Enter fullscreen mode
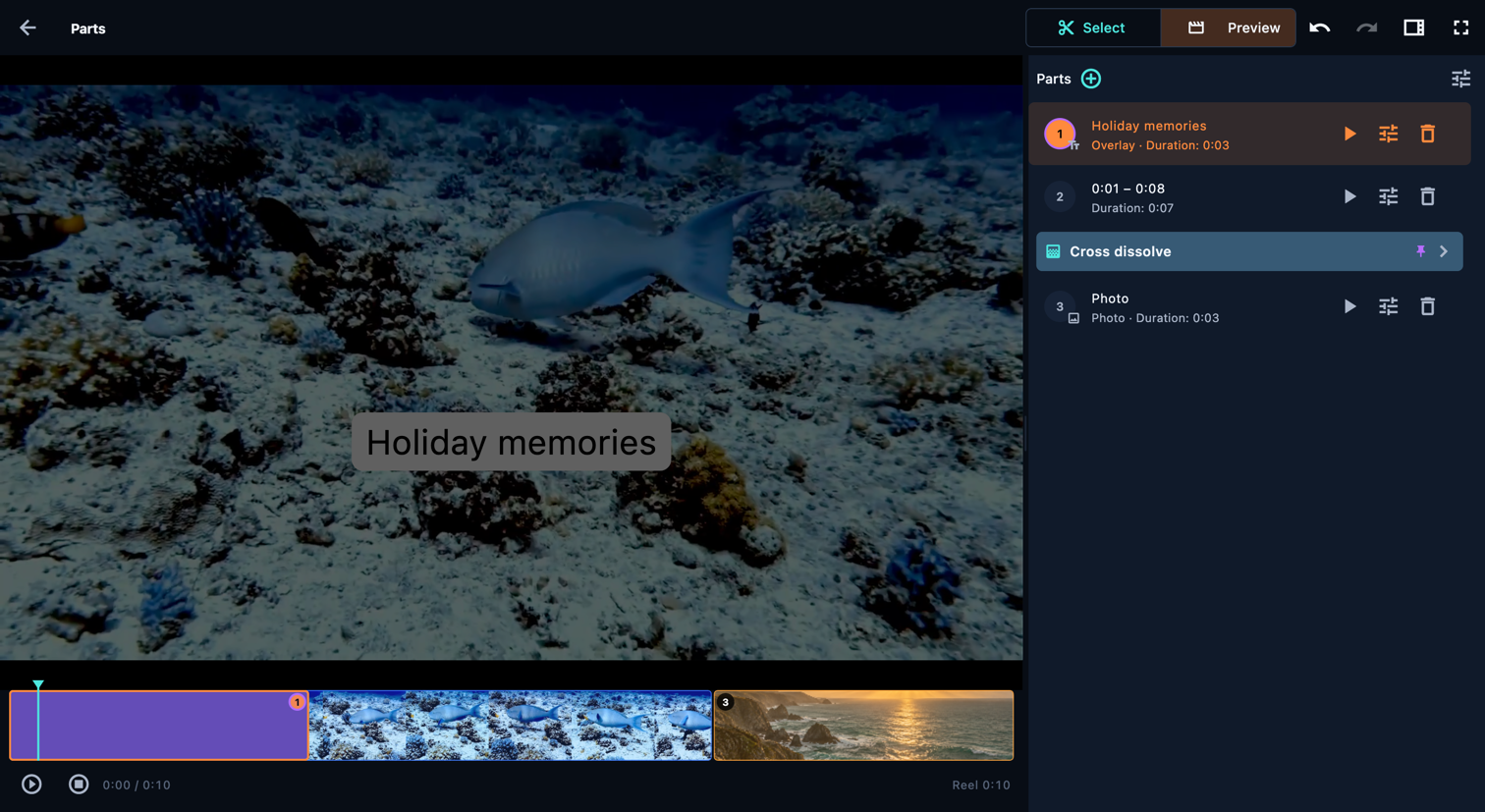The image size is (1485, 812). click(x=1460, y=27)
